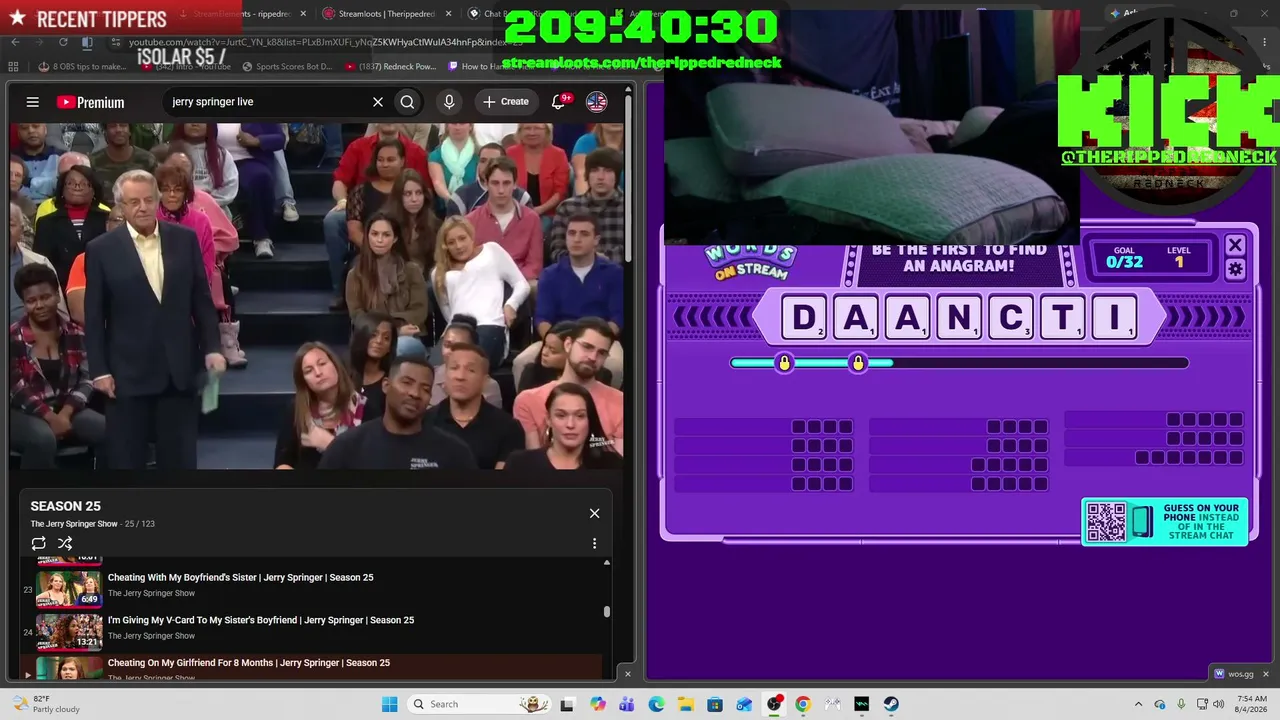Open Microsoft Store from the taskbar

click(x=715, y=704)
